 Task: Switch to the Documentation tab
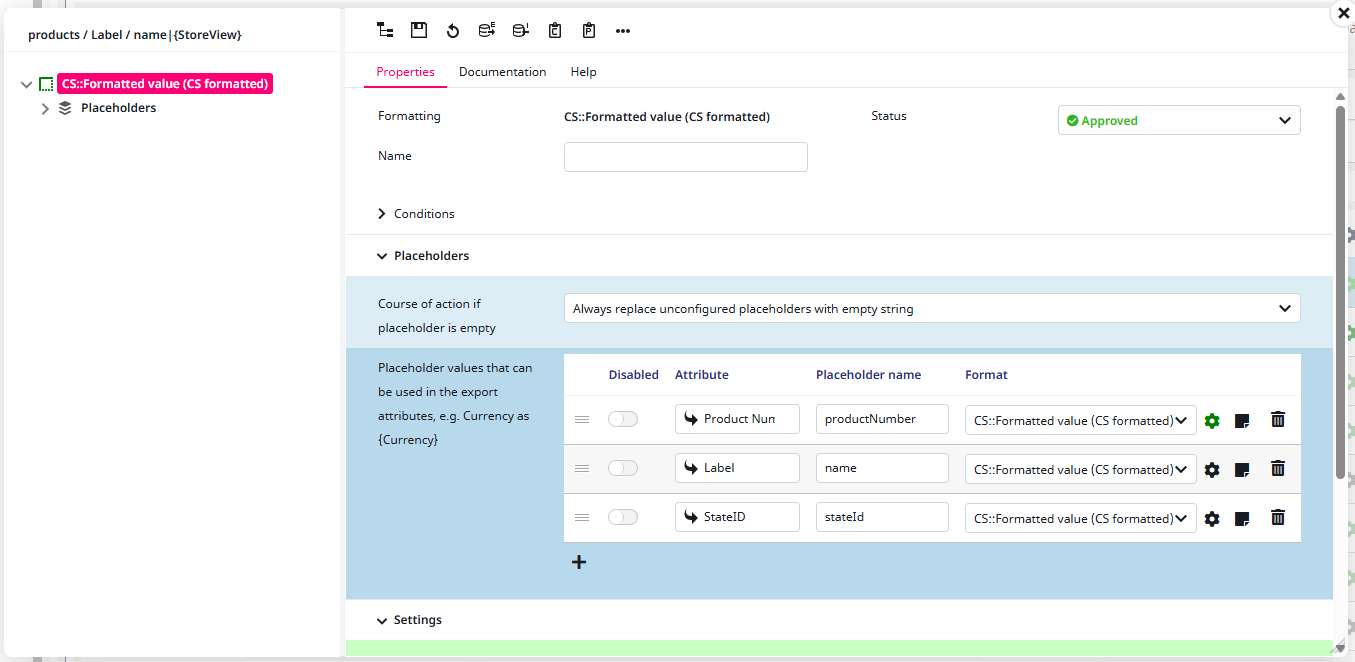click(502, 72)
